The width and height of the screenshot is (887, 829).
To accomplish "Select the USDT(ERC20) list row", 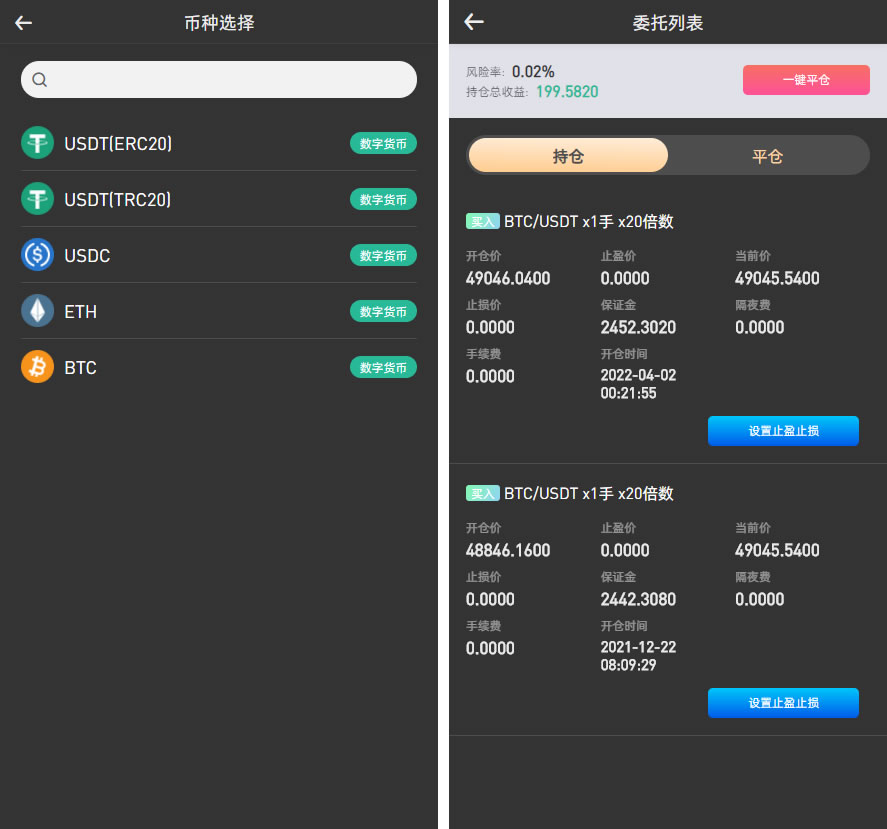I will click(218, 143).
